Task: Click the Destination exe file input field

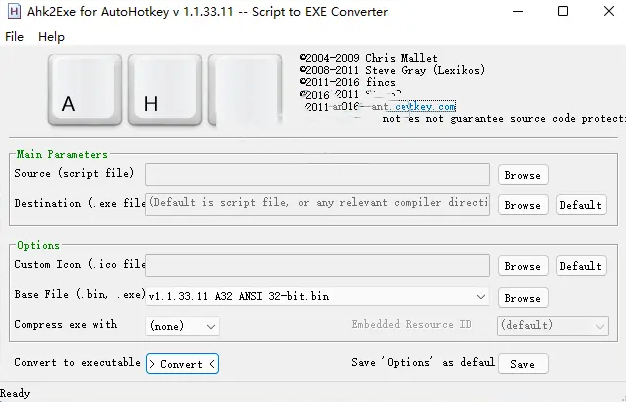Action: coord(317,204)
